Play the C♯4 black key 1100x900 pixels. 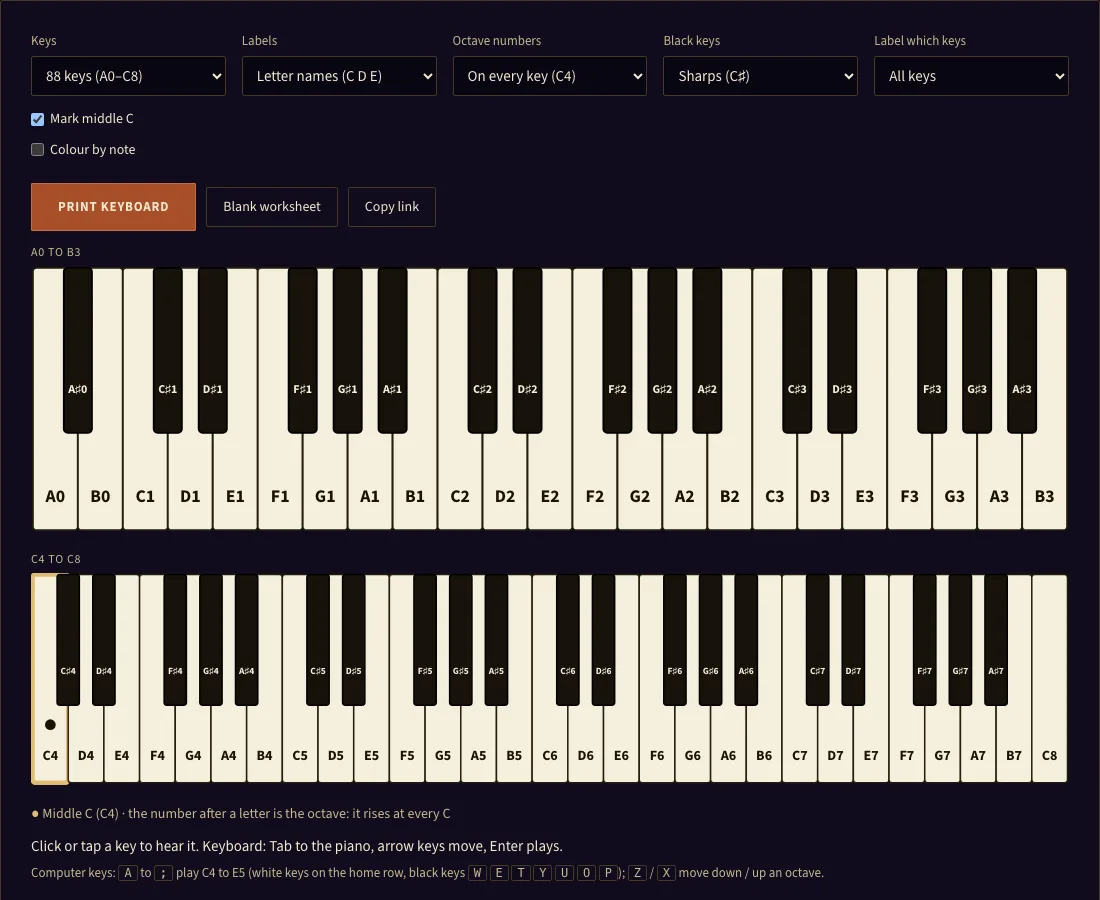click(x=68, y=640)
